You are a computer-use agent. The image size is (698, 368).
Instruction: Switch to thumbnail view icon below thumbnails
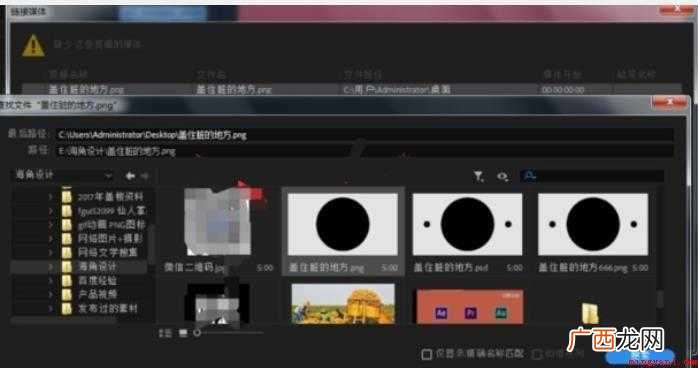coord(183,333)
